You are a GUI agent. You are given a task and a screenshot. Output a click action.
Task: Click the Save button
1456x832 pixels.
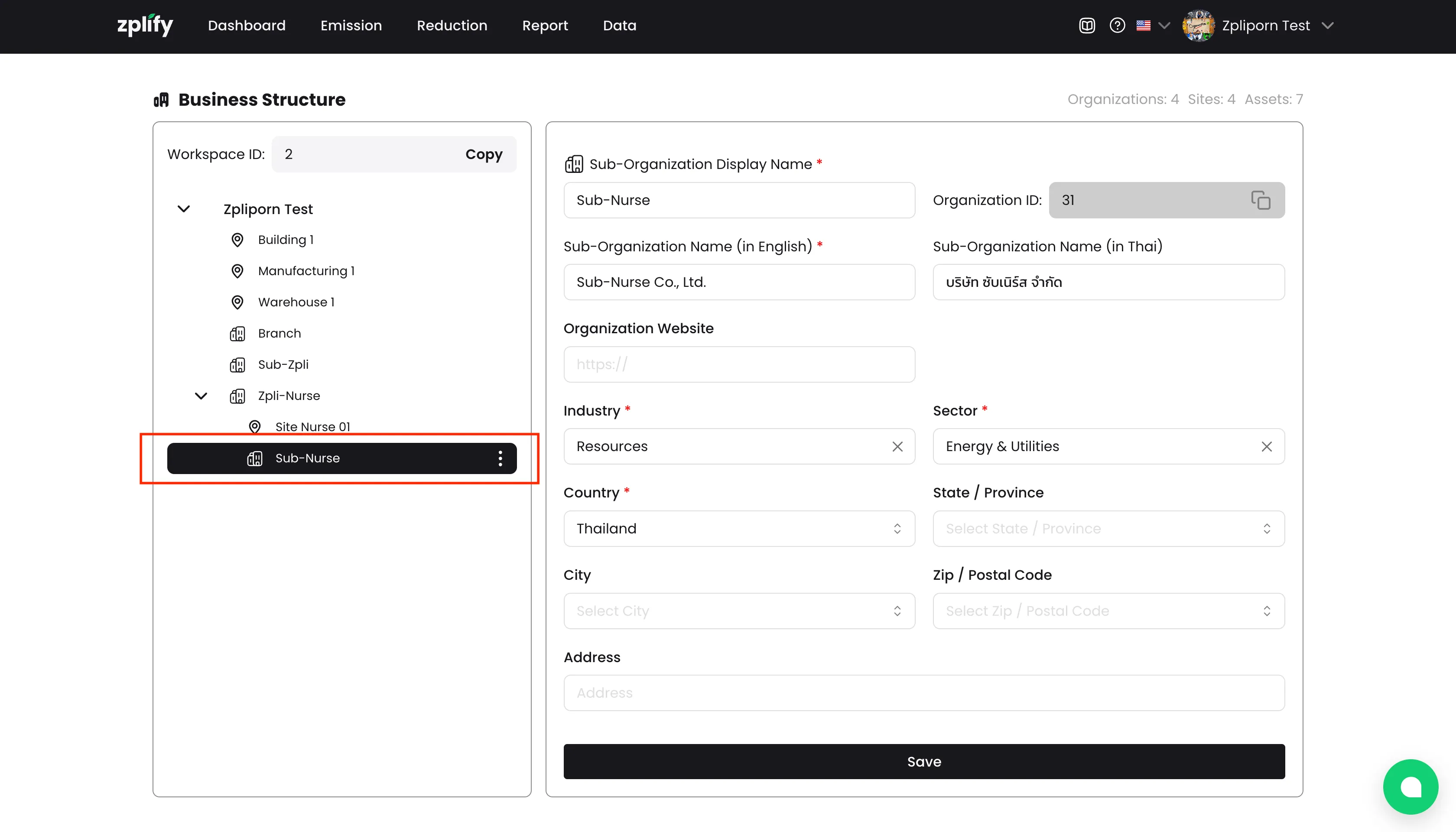point(923,761)
